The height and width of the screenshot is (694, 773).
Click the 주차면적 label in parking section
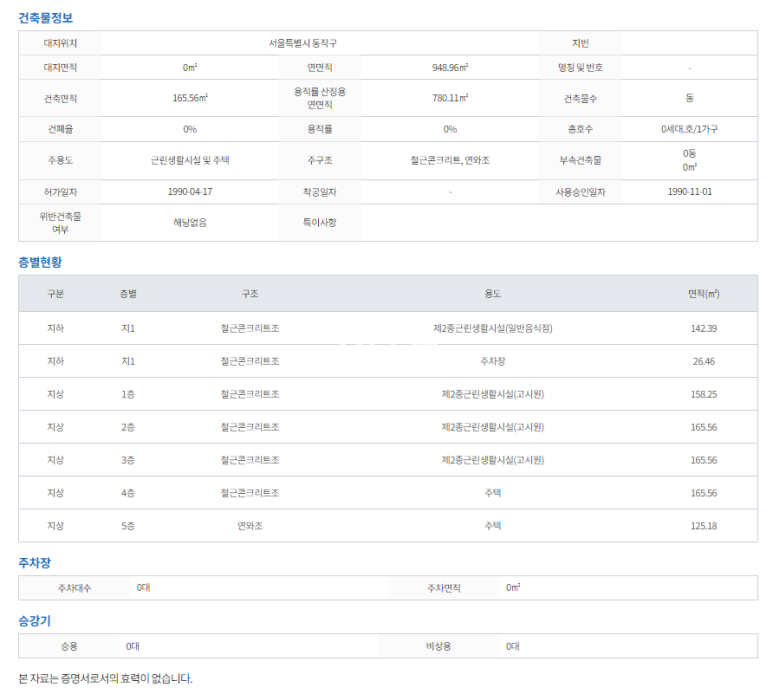(444, 588)
